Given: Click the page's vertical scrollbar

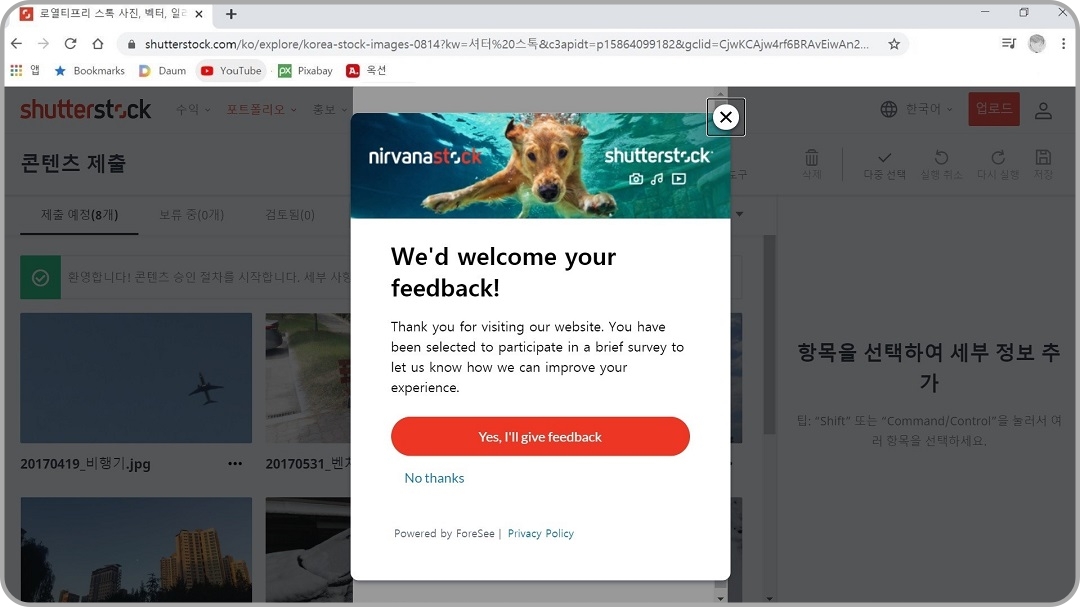Looking at the screenshot, I should pos(769,336).
